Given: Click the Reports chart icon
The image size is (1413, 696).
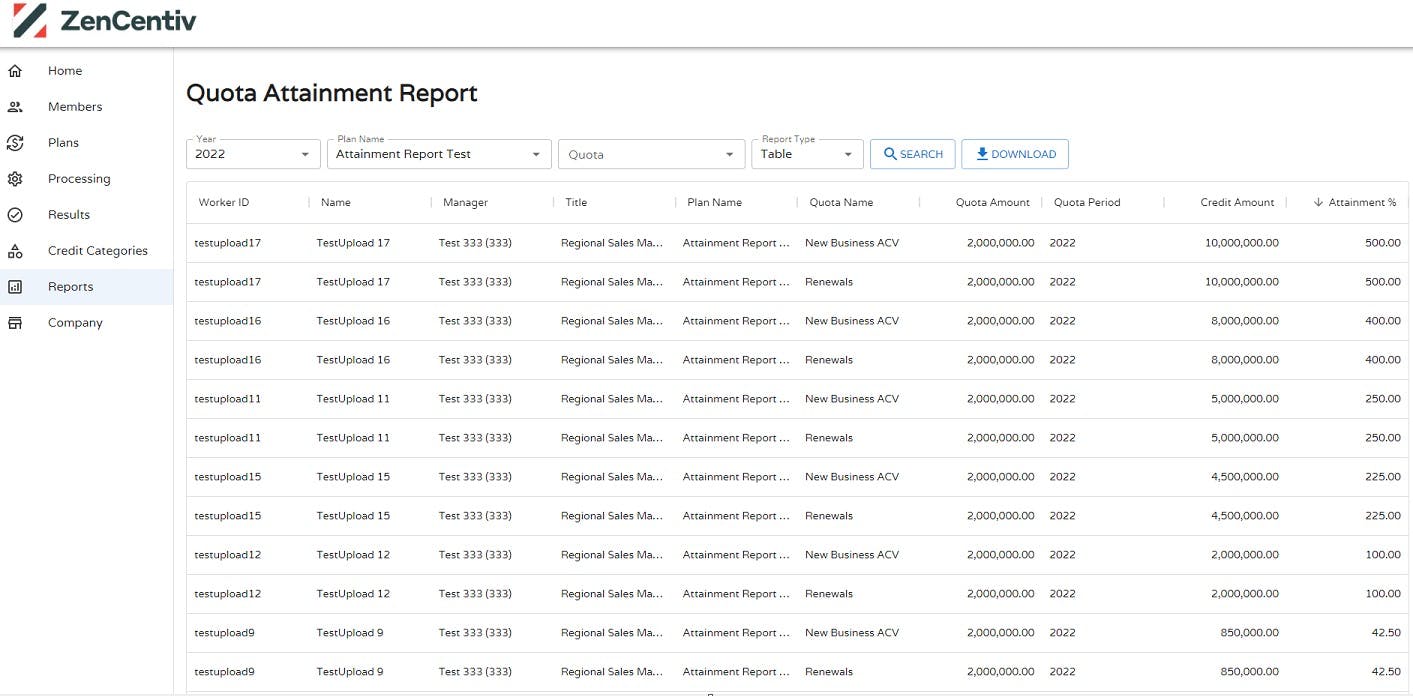Looking at the screenshot, I should click(15, 287).
